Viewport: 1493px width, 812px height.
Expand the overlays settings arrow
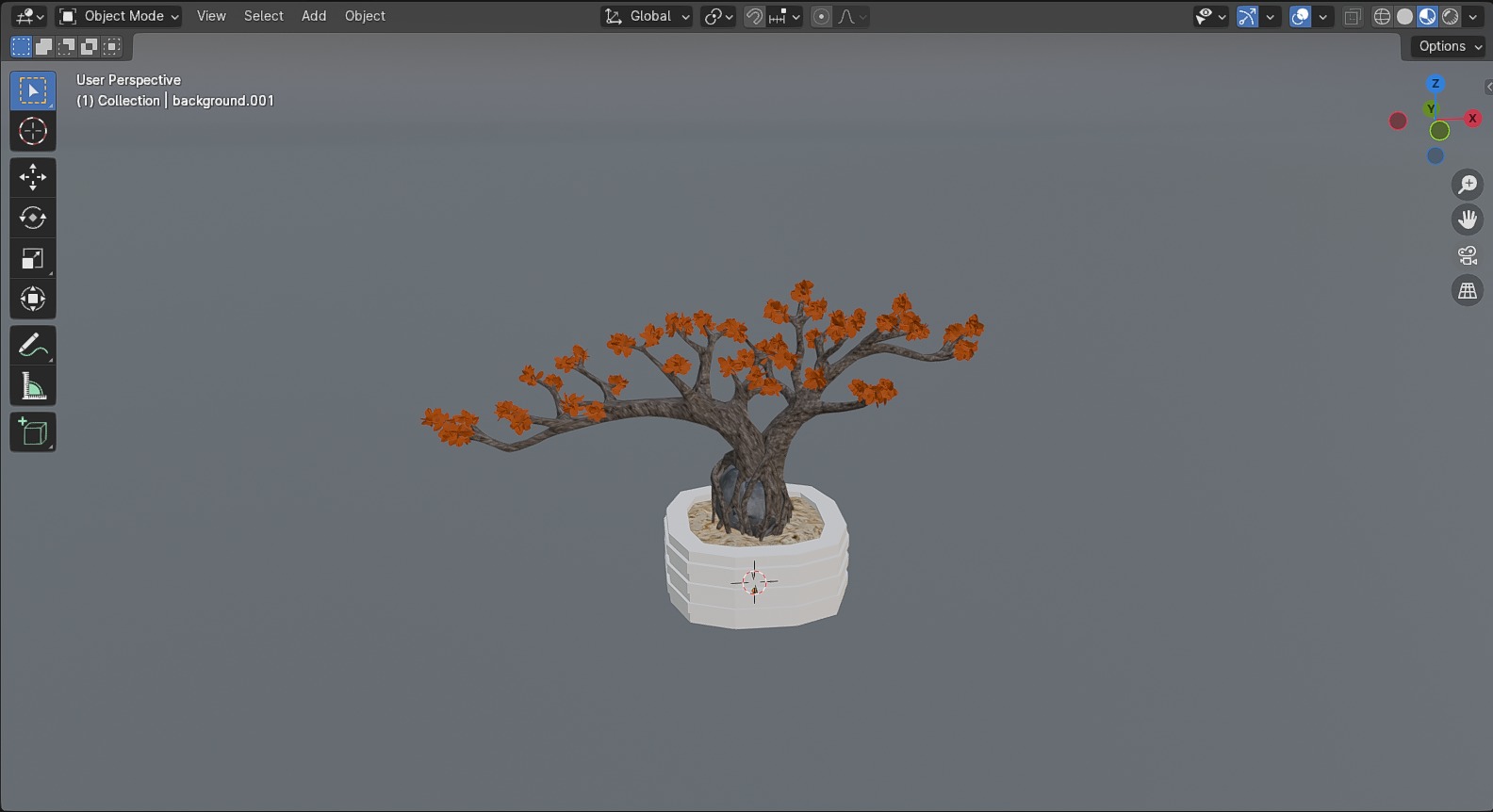[1323, 16]
